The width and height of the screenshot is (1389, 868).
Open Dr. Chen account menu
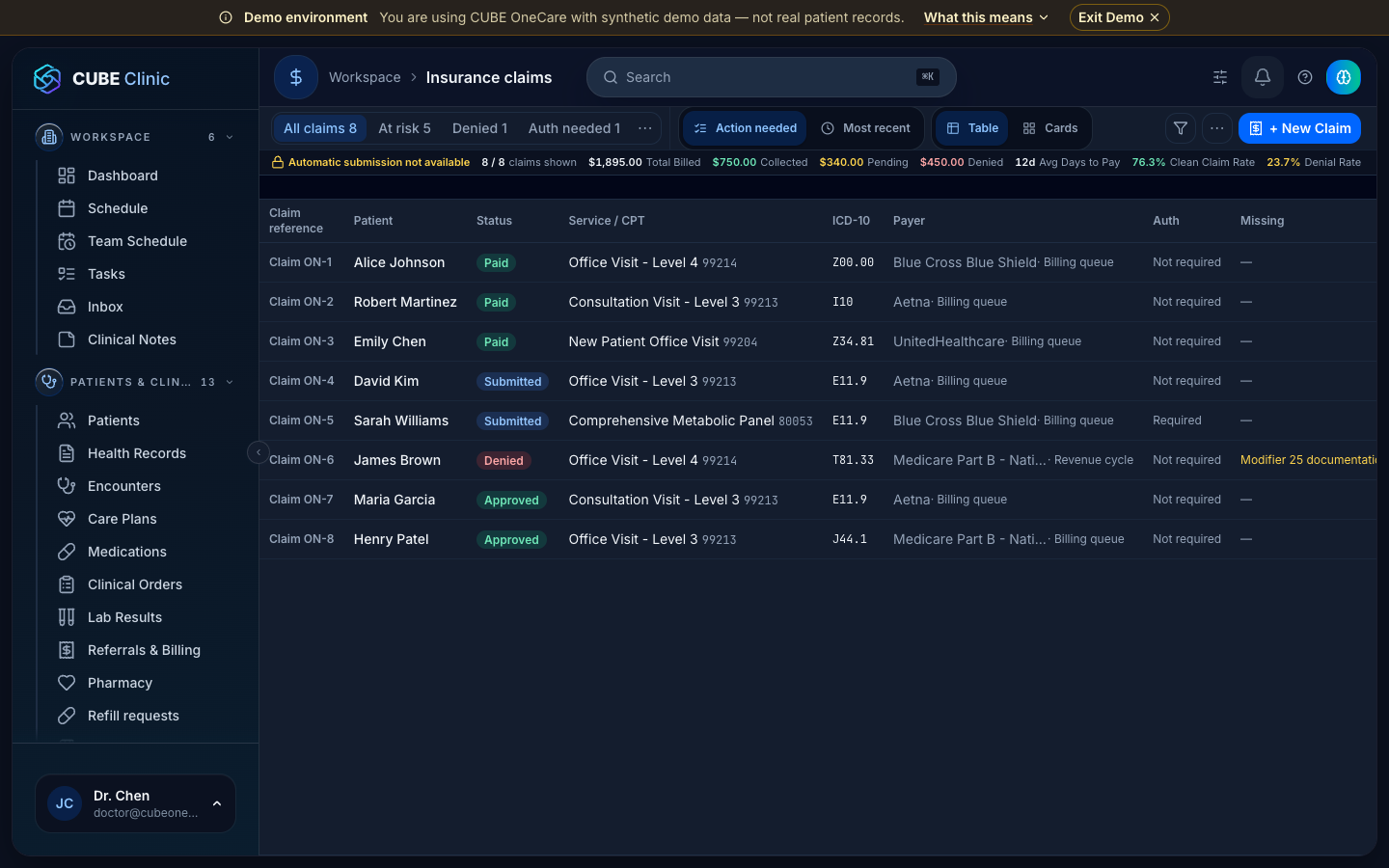click(135, 803)
